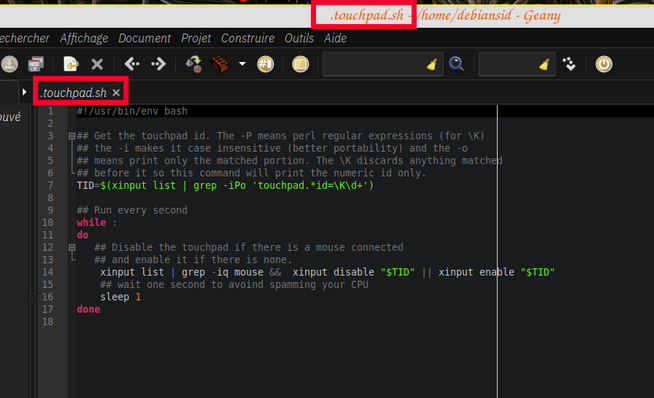Clear the go-to-line field with the broom
The width and height of the screenshot is (654, 398).
544,64
